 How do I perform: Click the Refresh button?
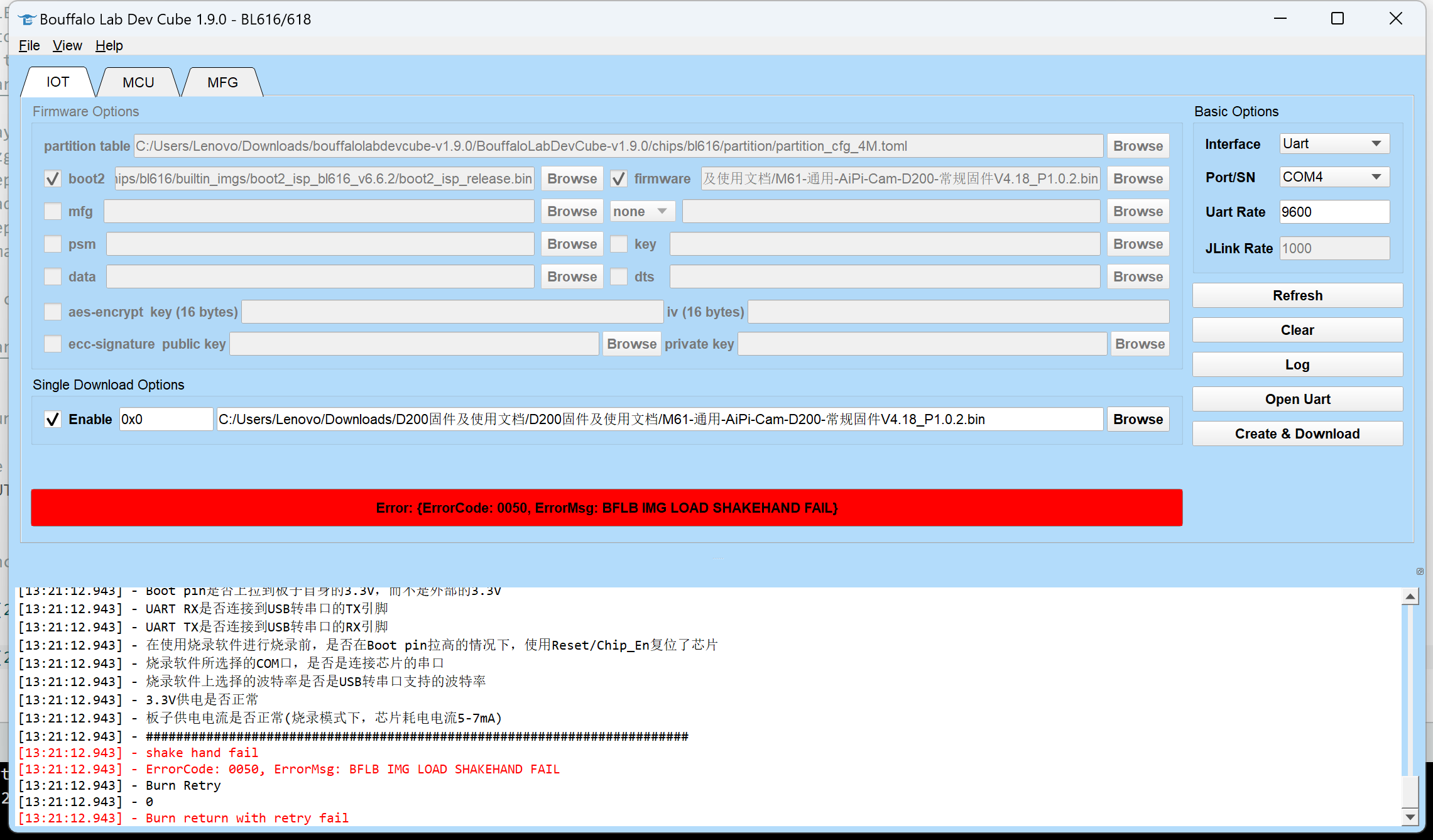click(x=1297, y=296)
